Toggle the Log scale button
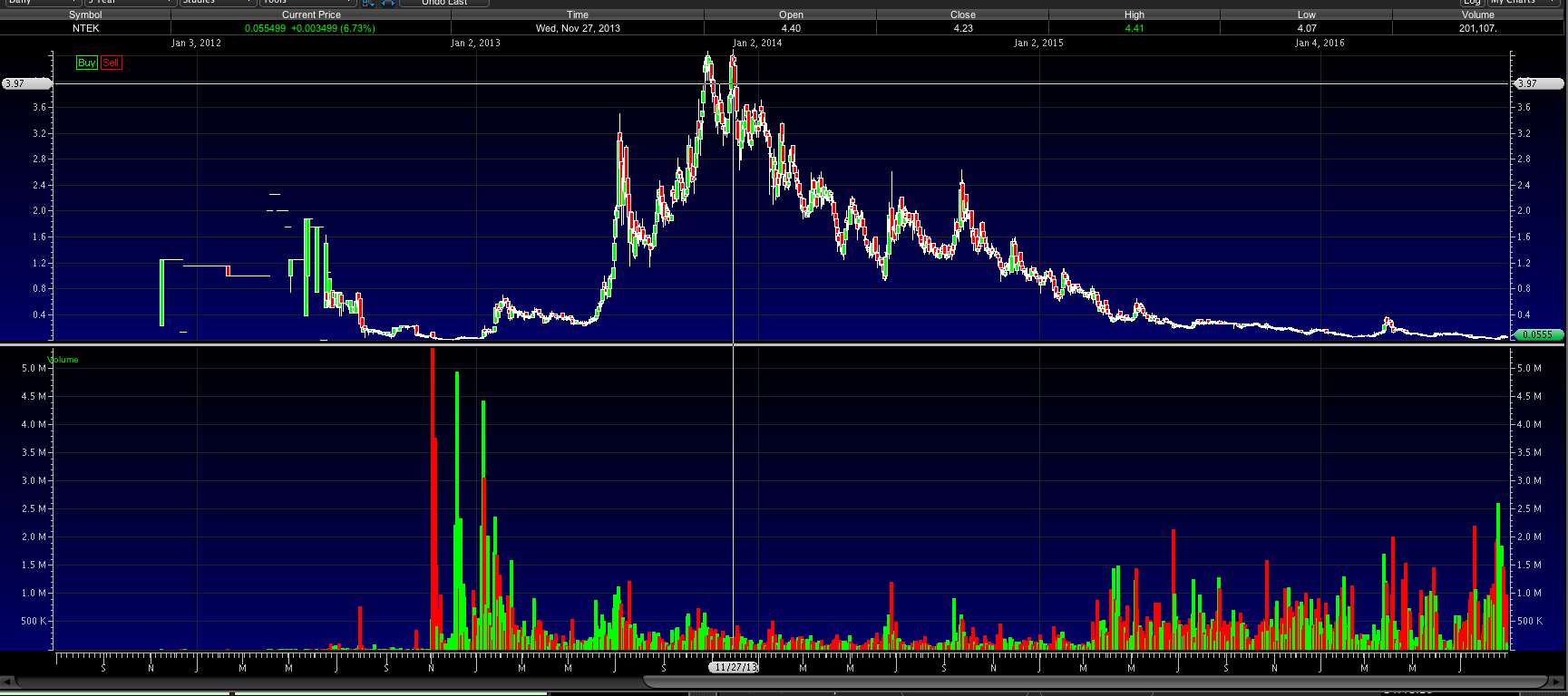Screen dimensions: 1568x696 coord(1472,3)
